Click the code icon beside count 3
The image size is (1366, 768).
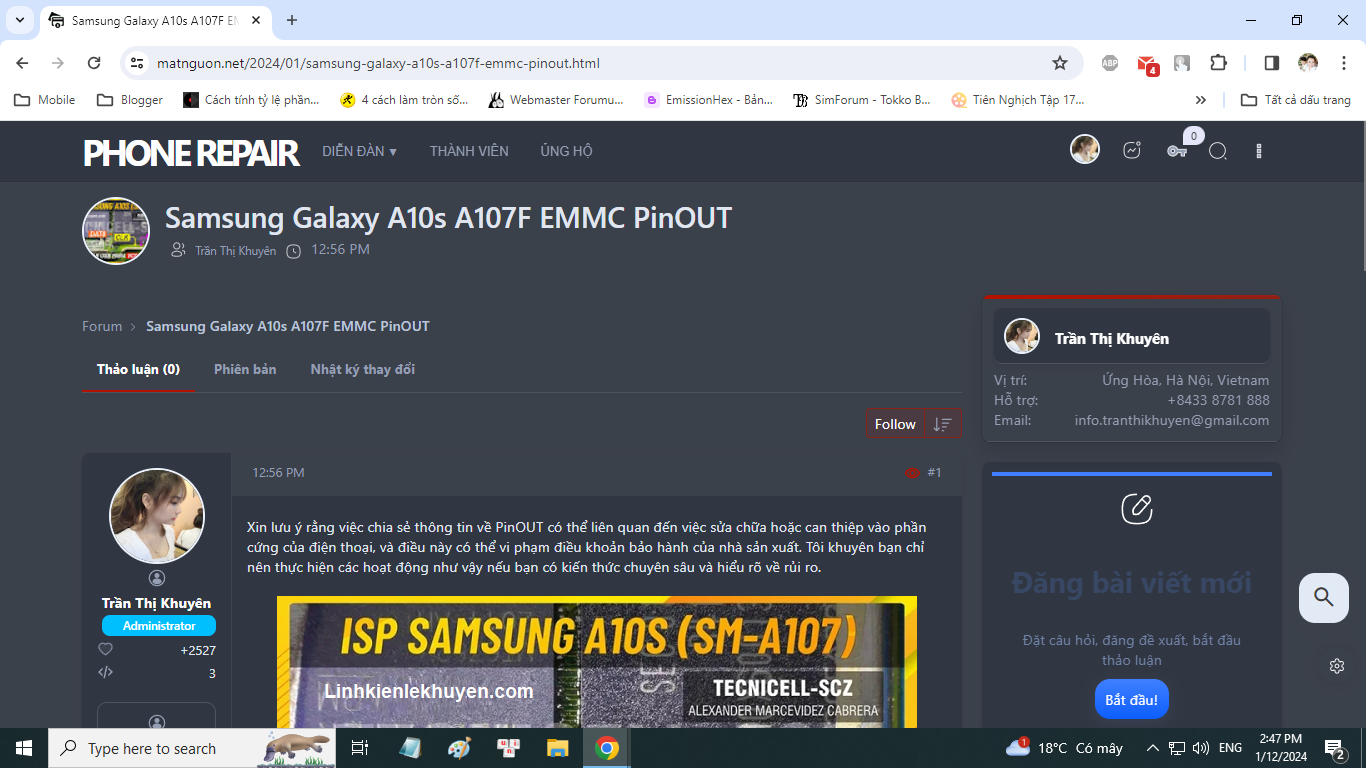point(105,672)
